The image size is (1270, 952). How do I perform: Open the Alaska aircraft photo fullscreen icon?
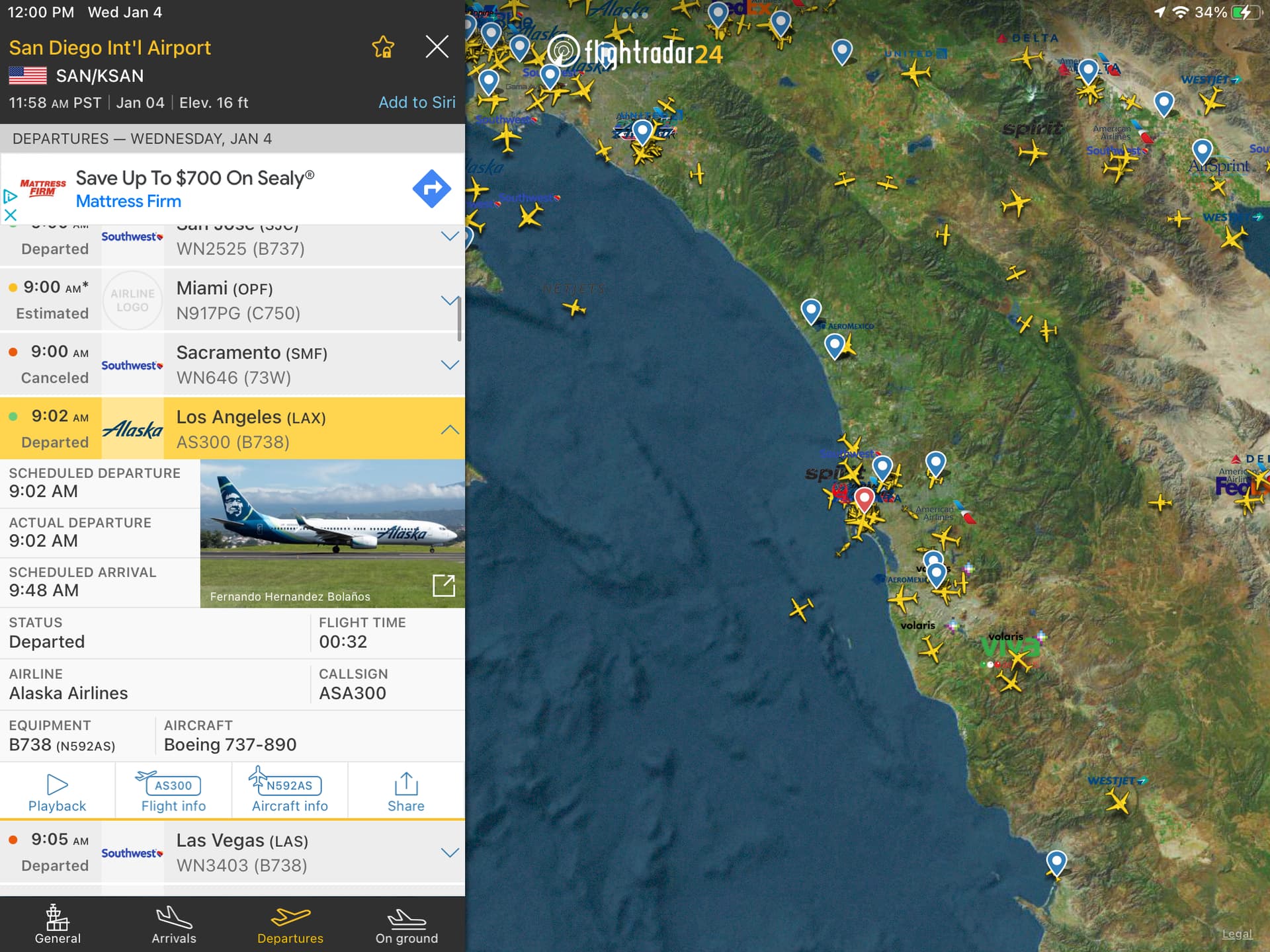(443, 585)
